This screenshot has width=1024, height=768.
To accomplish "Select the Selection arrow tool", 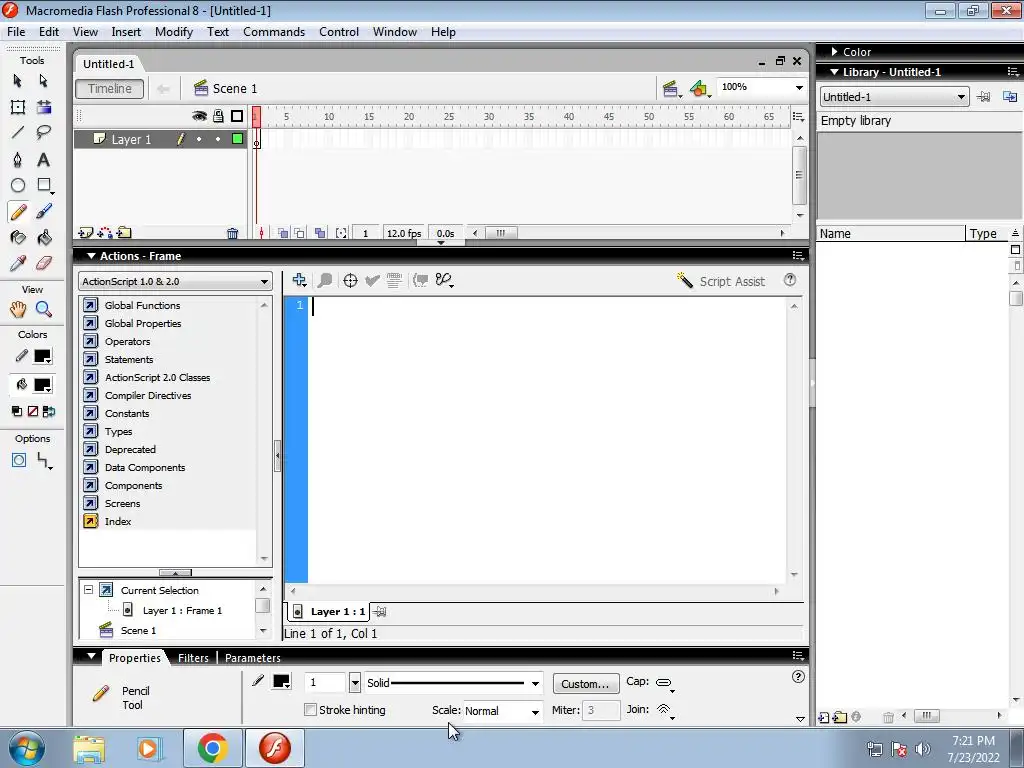I will tap(18, 80).
